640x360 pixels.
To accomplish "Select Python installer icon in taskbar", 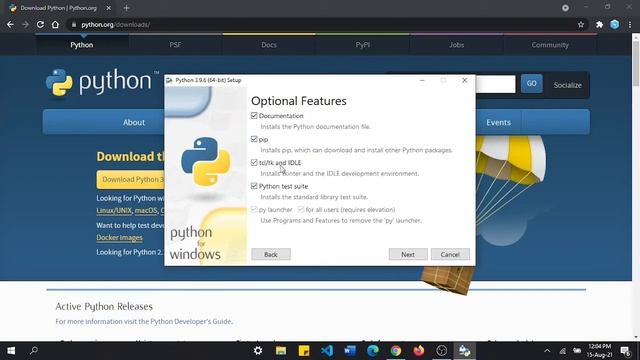I will (464, 351).
